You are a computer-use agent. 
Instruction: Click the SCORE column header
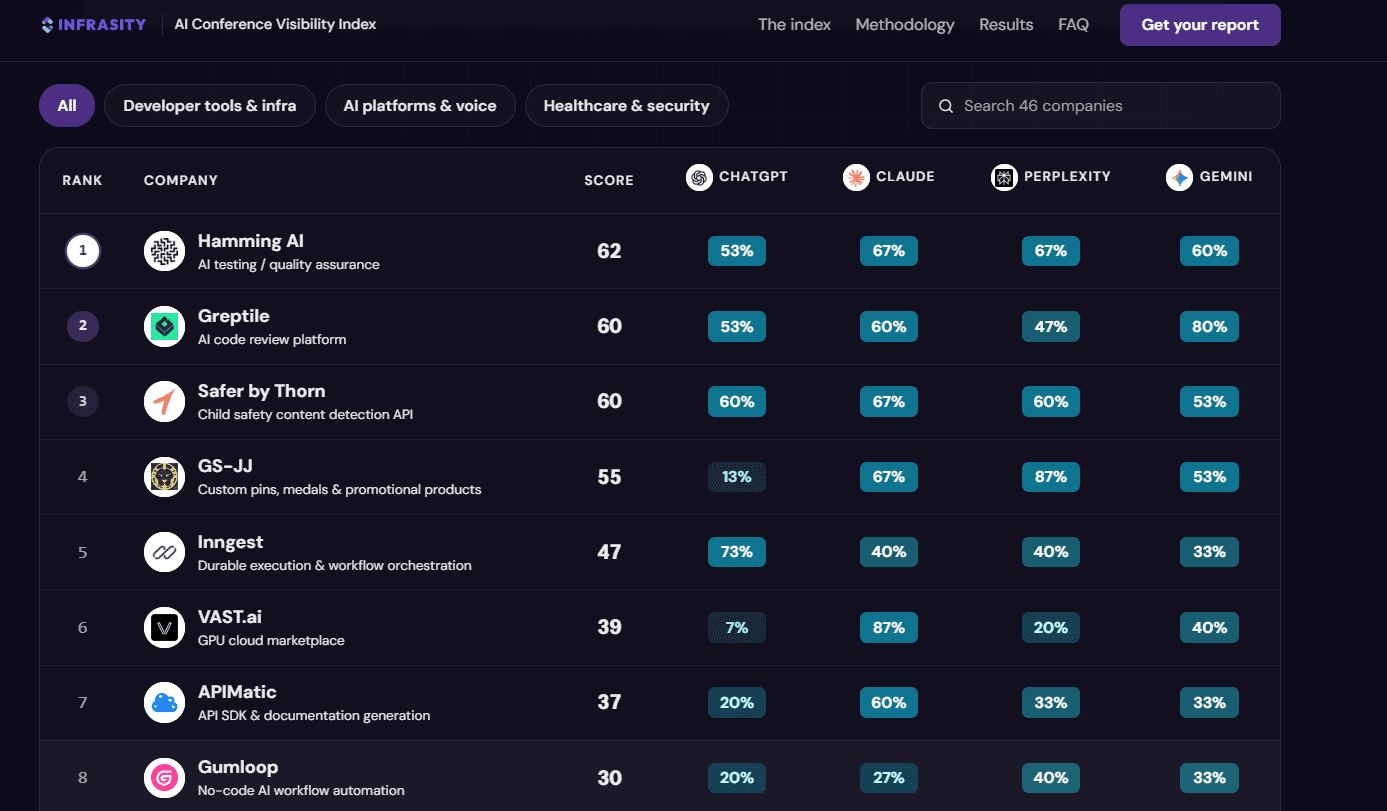pos(609,181)
